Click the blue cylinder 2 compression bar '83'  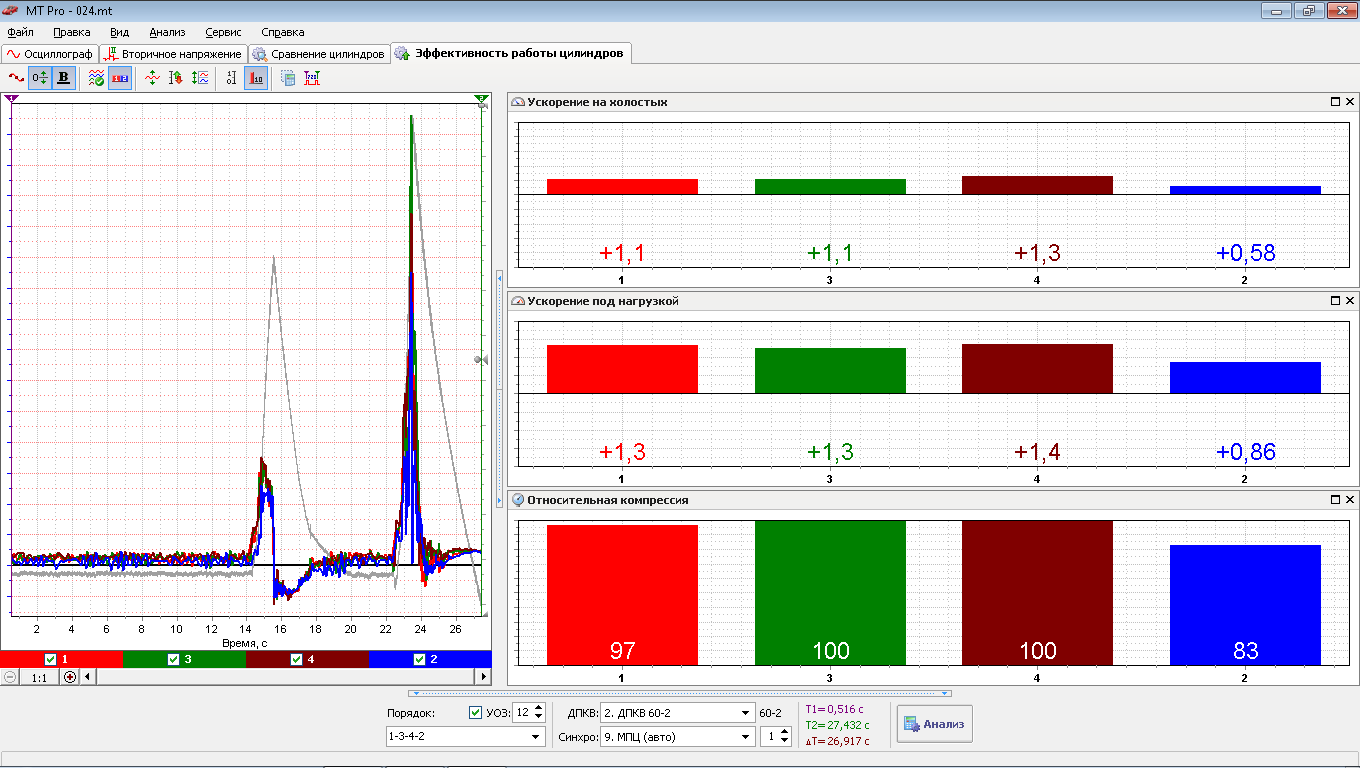coord(1245,605)
